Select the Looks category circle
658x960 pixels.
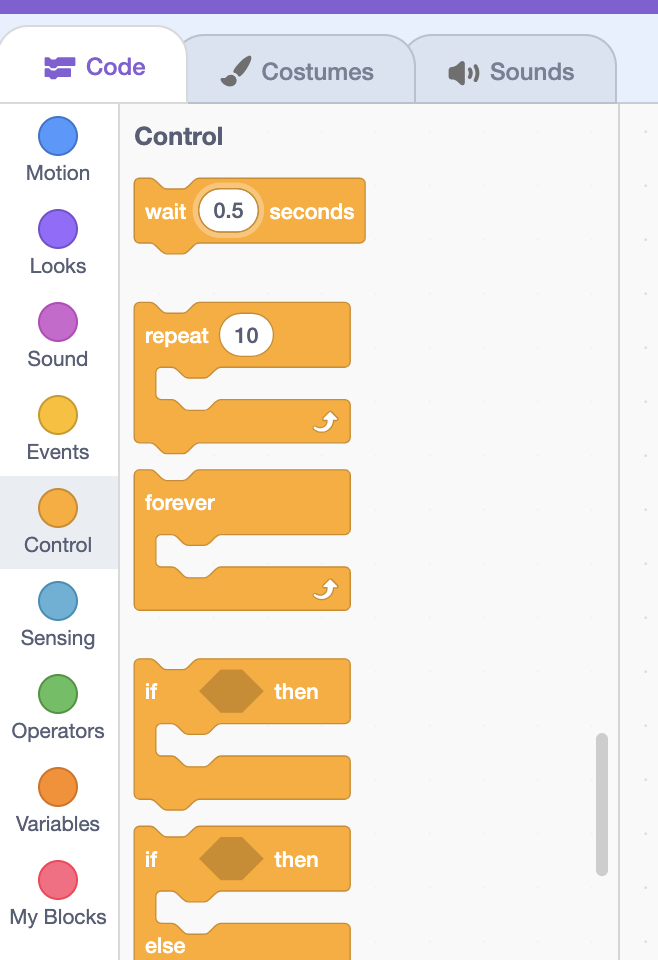tap(58, 229)
